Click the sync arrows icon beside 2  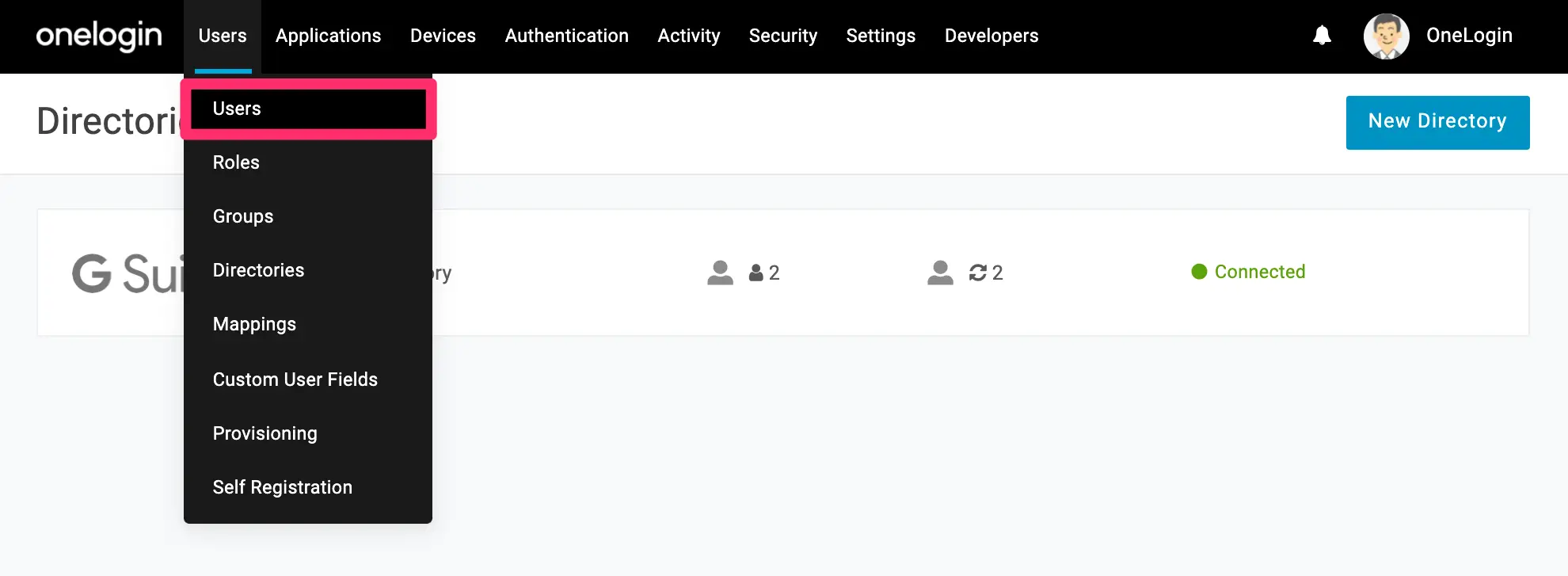click(x=978, y=273)
